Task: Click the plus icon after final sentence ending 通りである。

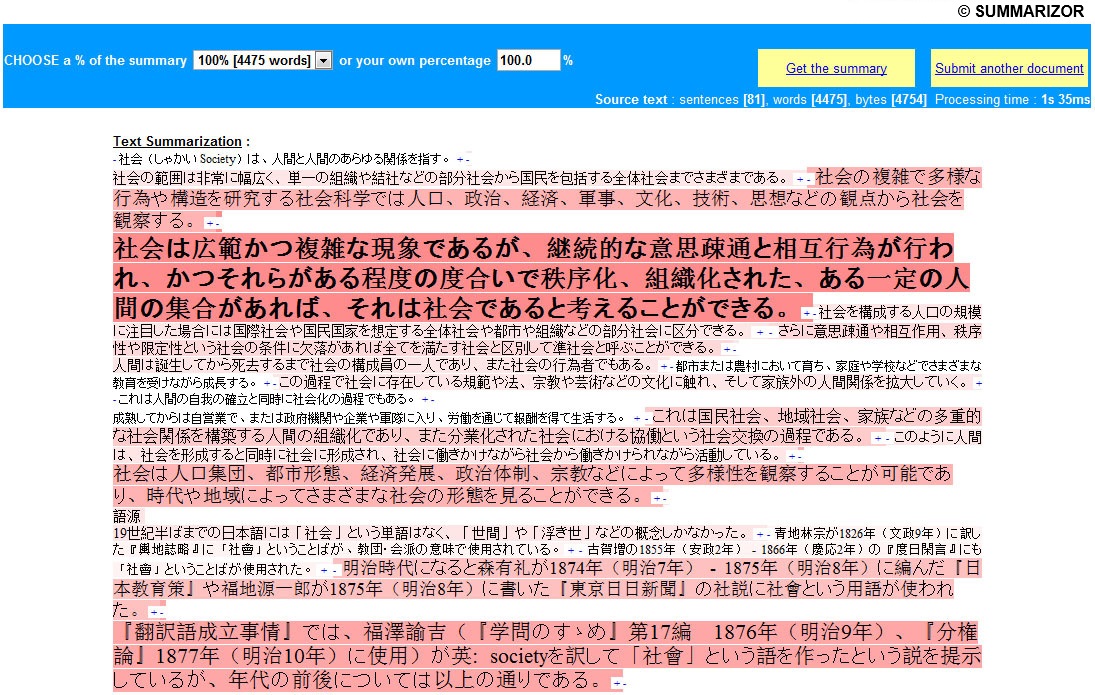Action: tap(617, 682)
